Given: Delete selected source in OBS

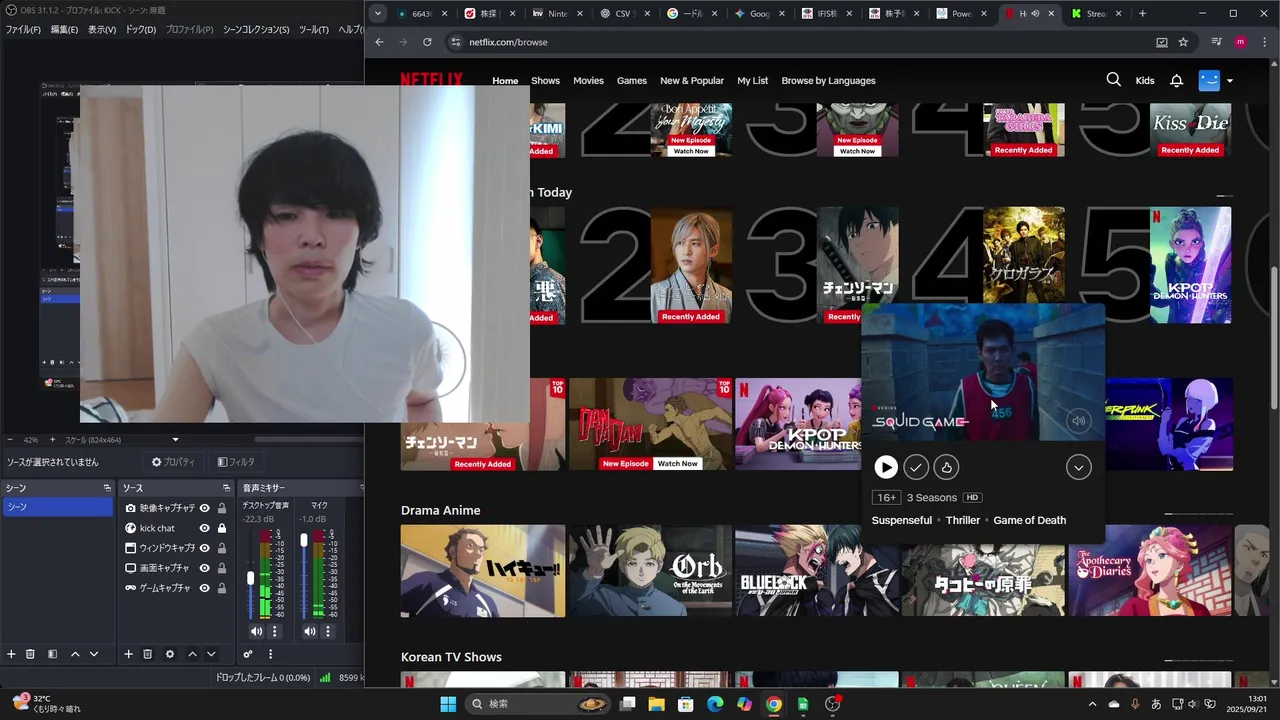Looking at the screenshot, I should click(x=147, y=654).
